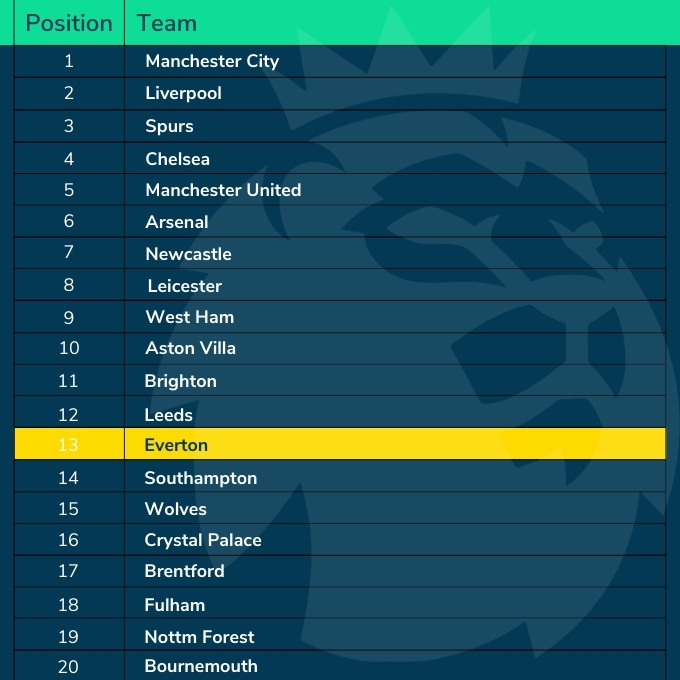The image size is (680, 680).
Task: Select position number 13 in the yellow row
Action: [x=69, y=445]
